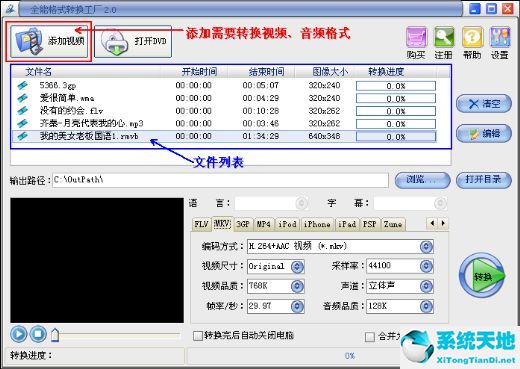Click the preview play button
Viewport: 520px width, 369px height.
pos(19,334)
